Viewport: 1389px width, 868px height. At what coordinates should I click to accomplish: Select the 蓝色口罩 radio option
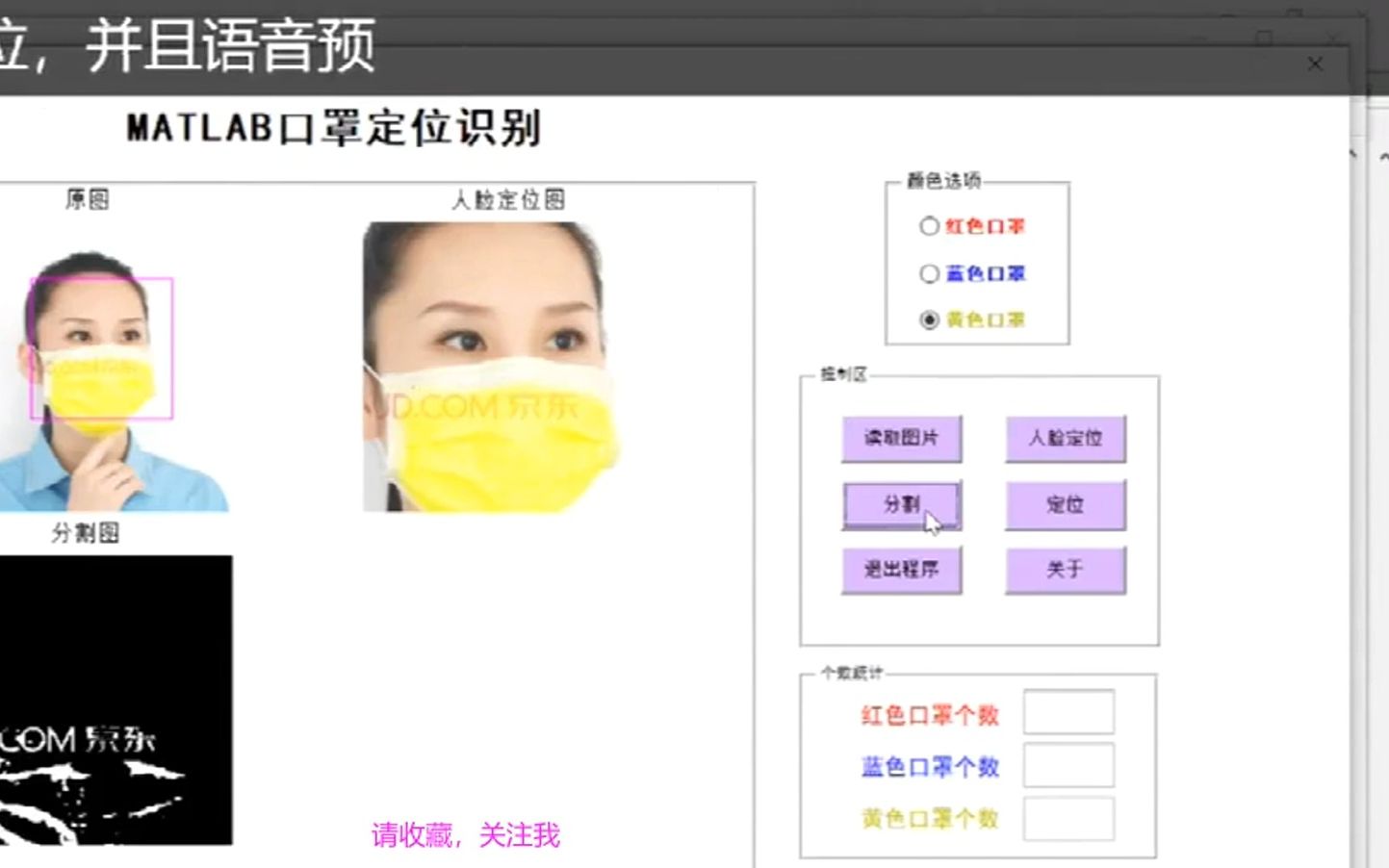click(929, 273)
